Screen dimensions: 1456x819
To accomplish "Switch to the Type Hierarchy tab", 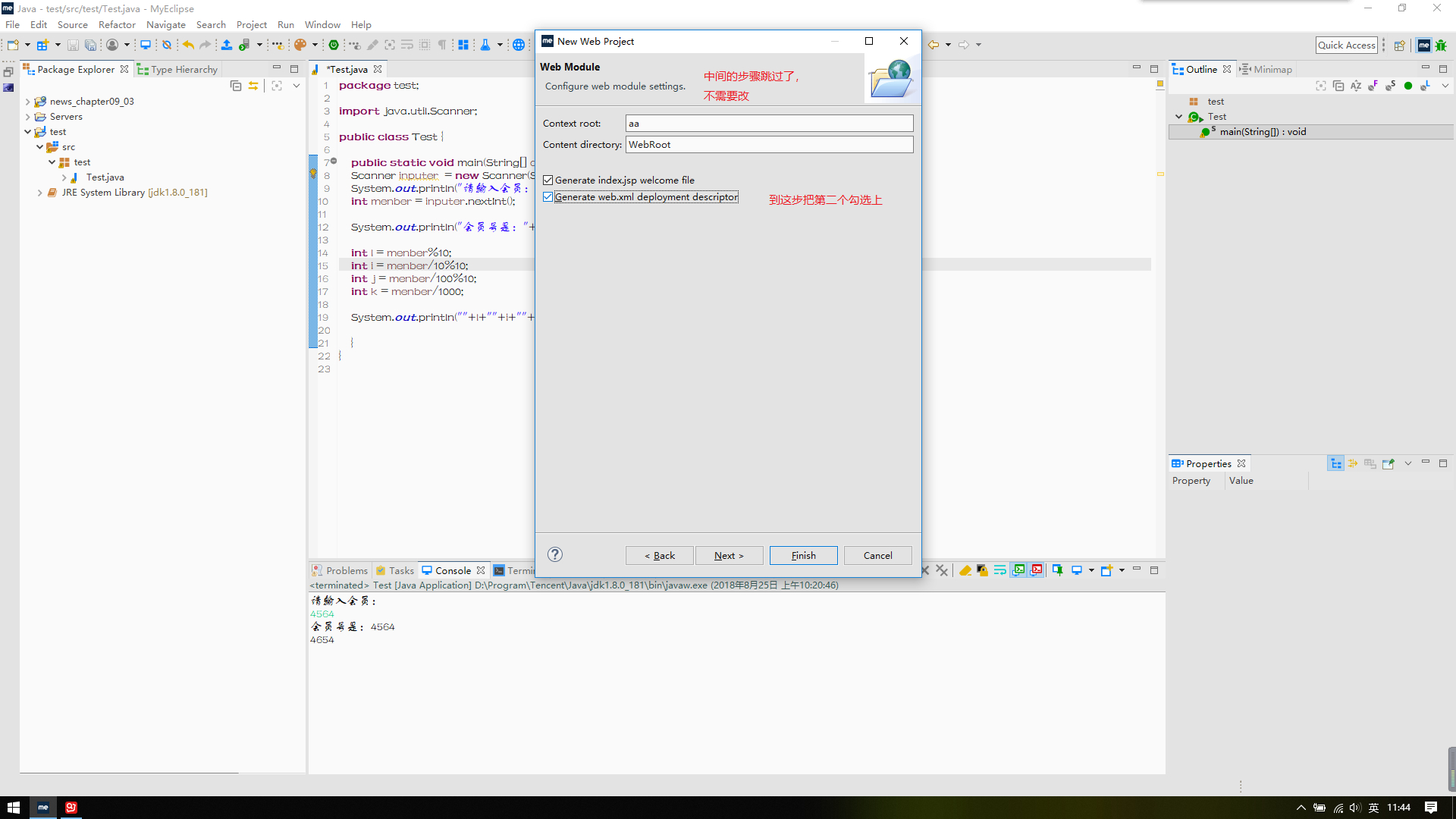I will click(183, 69).
